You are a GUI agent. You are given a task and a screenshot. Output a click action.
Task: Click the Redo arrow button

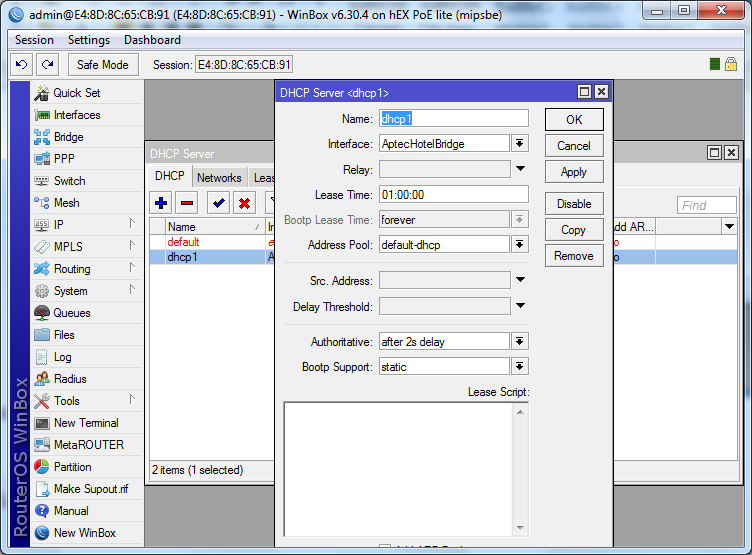pyautogui.click(x=47, y=64)
